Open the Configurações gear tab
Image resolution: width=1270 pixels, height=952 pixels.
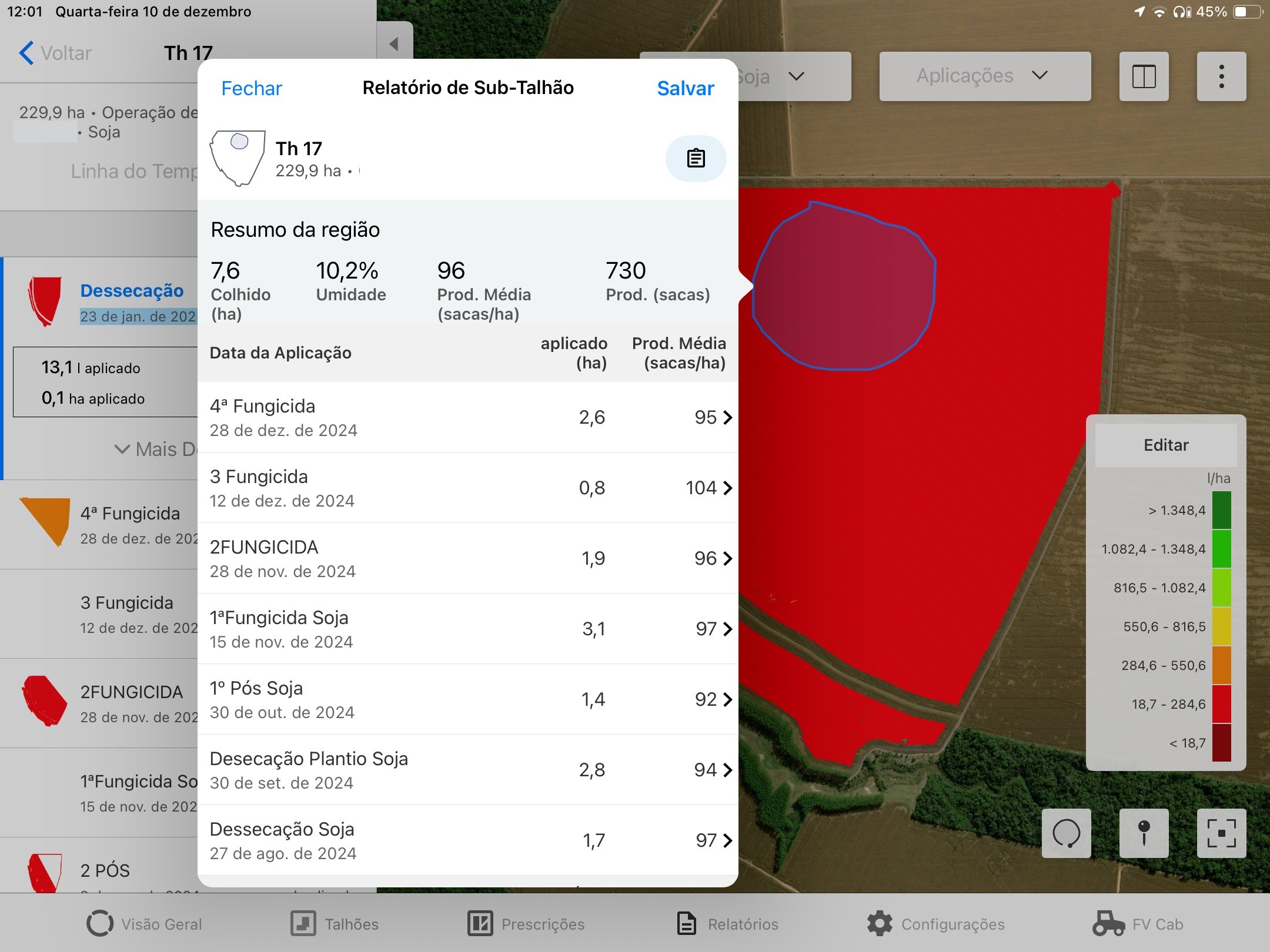click(936, 924)
